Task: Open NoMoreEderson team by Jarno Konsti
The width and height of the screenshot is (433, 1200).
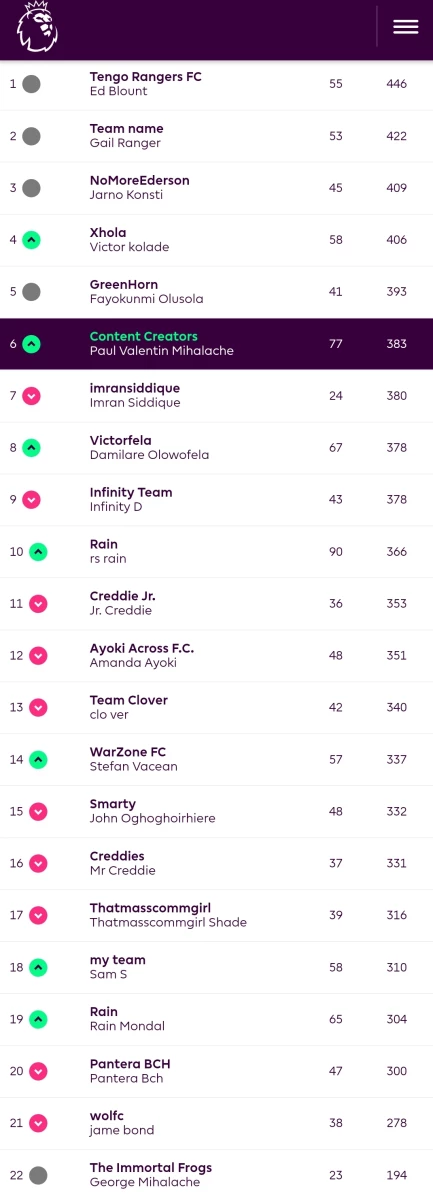Action: click(x=140, y=181)
